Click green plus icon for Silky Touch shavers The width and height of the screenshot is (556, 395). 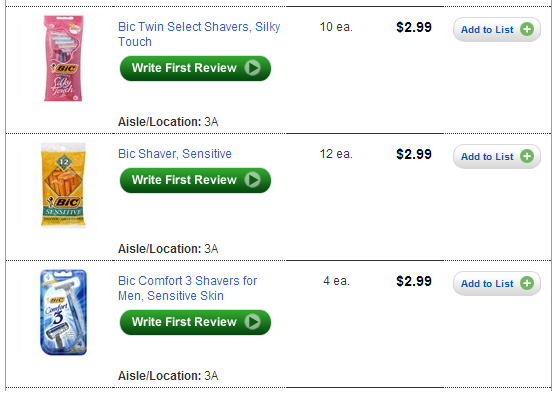coord(527,29)
